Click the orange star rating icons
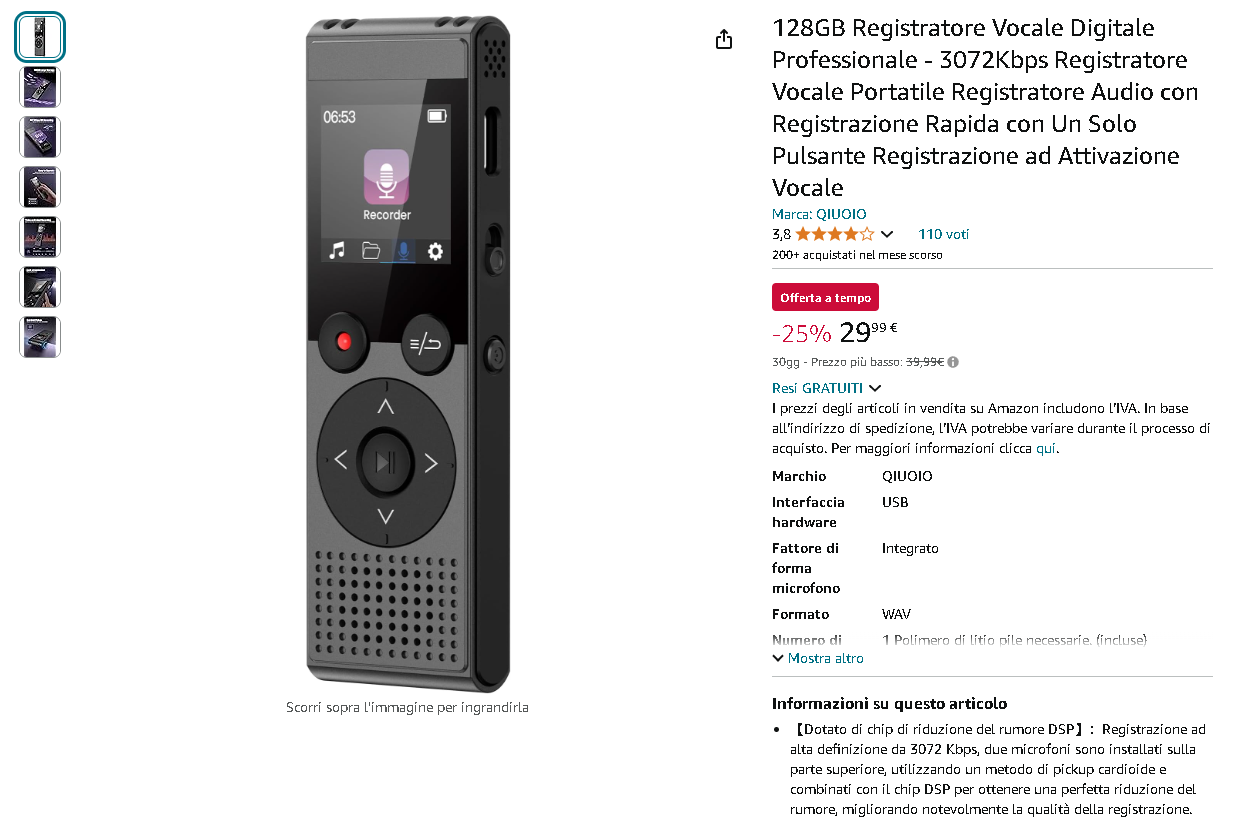Viewport: 1234px width, 820px height. click(835, 234)
